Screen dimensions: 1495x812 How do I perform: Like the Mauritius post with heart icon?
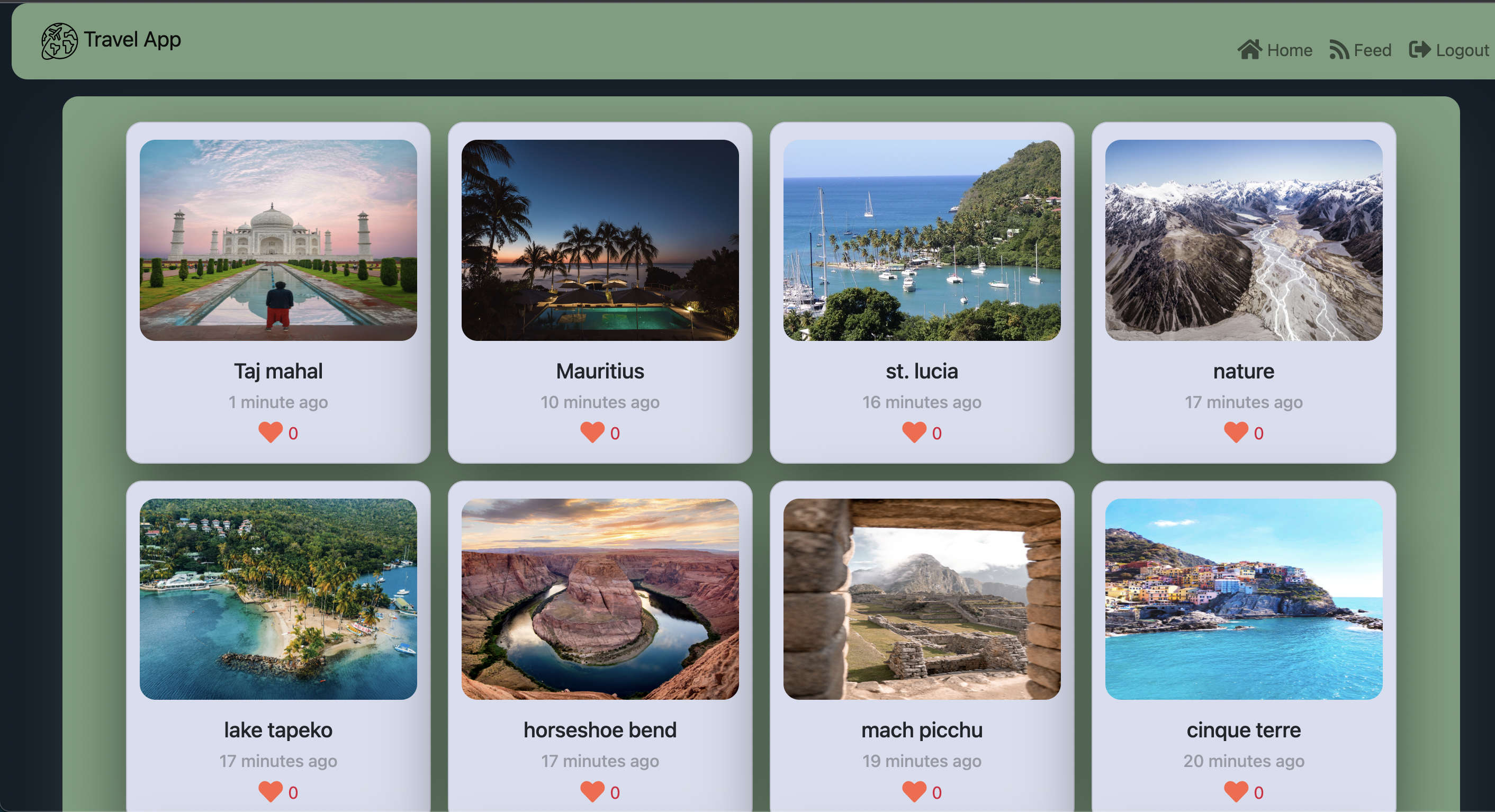pos(592,432)
